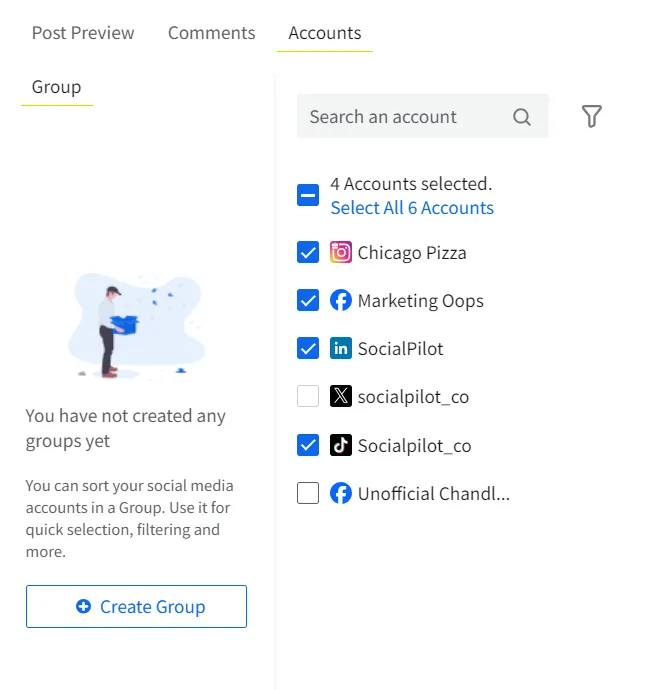Click the 4 Accounts selected text
This screenshot has width=650, height=690.
pyautogui.click(x=411, y=184)
